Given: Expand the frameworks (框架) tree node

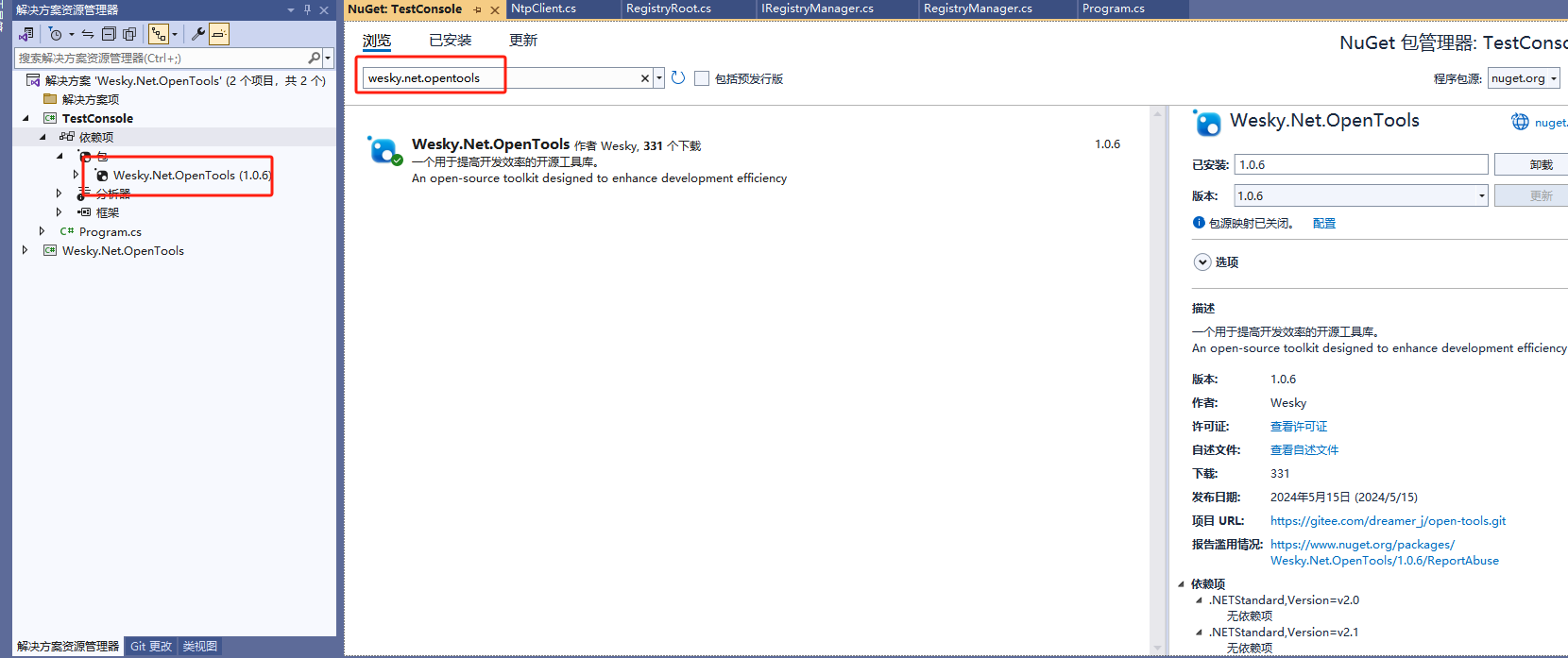Looking at the screenshot, I should [60, 212].
